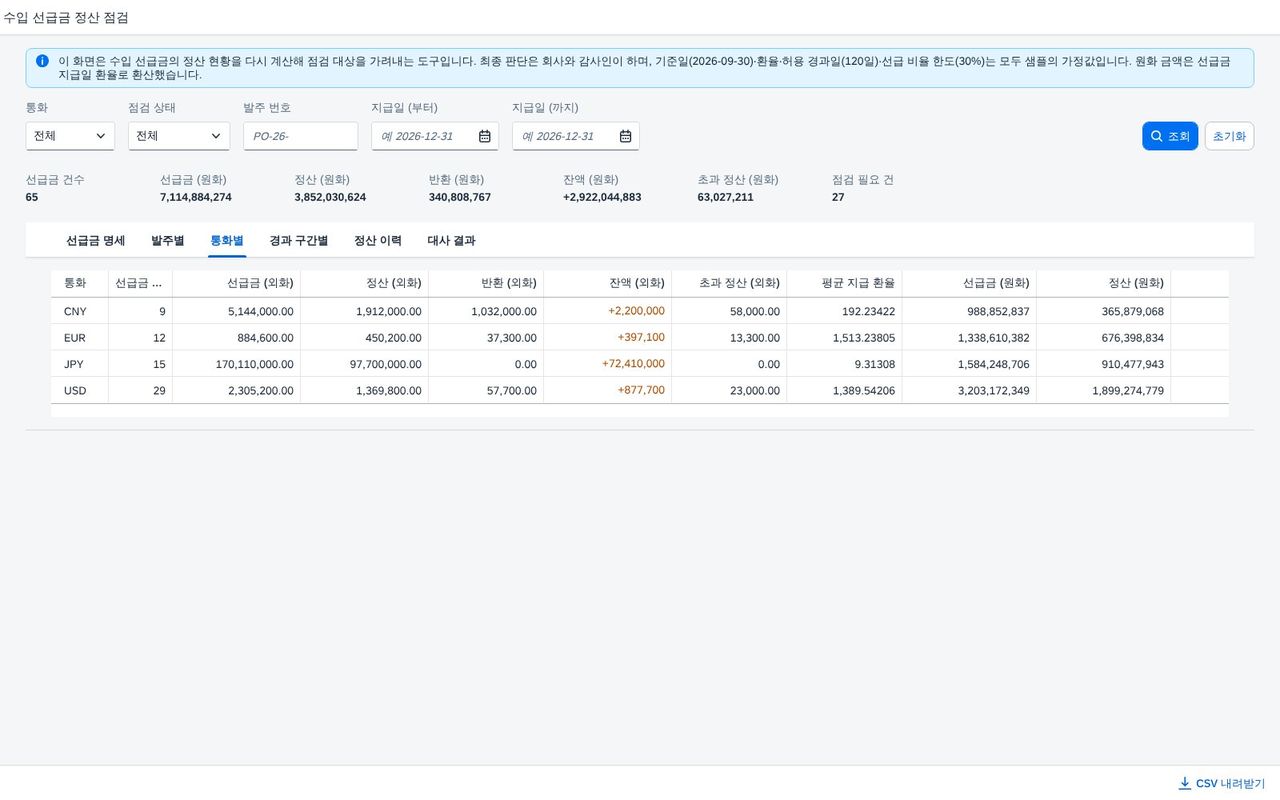Click the 잔액 (원화) total +2,922,044,883
The width and height of the screenshot is (1280, 800).
(602, 197)
